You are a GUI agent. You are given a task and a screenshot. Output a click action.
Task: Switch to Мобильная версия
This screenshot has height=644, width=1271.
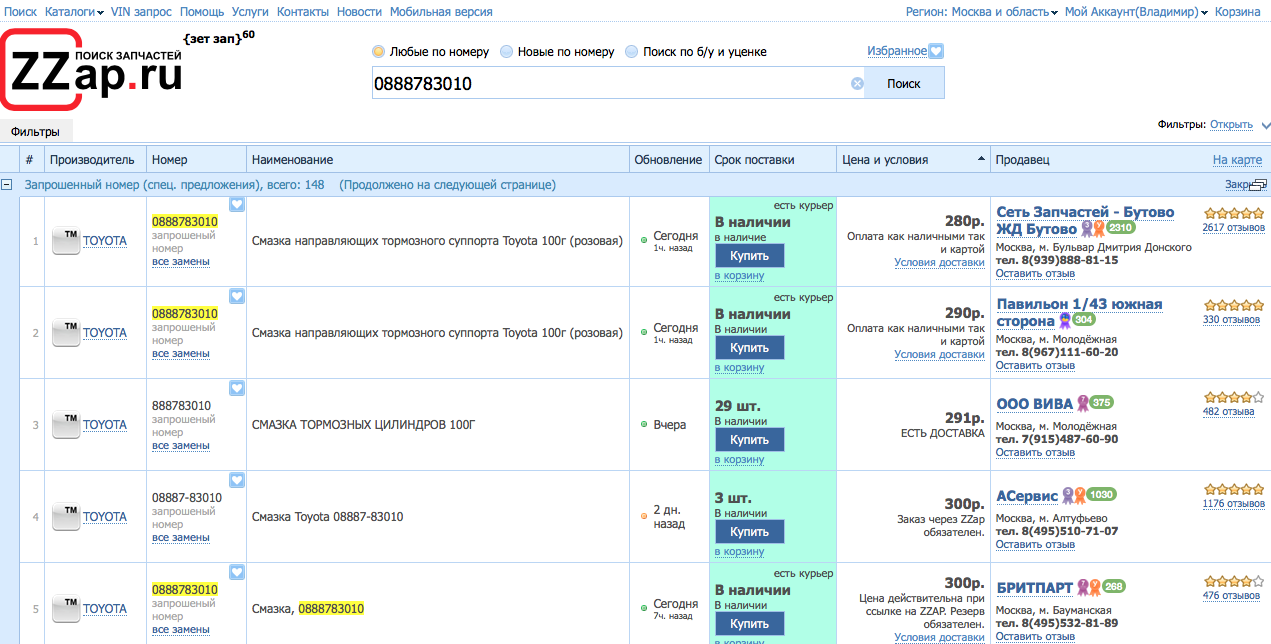pos(441,12)
